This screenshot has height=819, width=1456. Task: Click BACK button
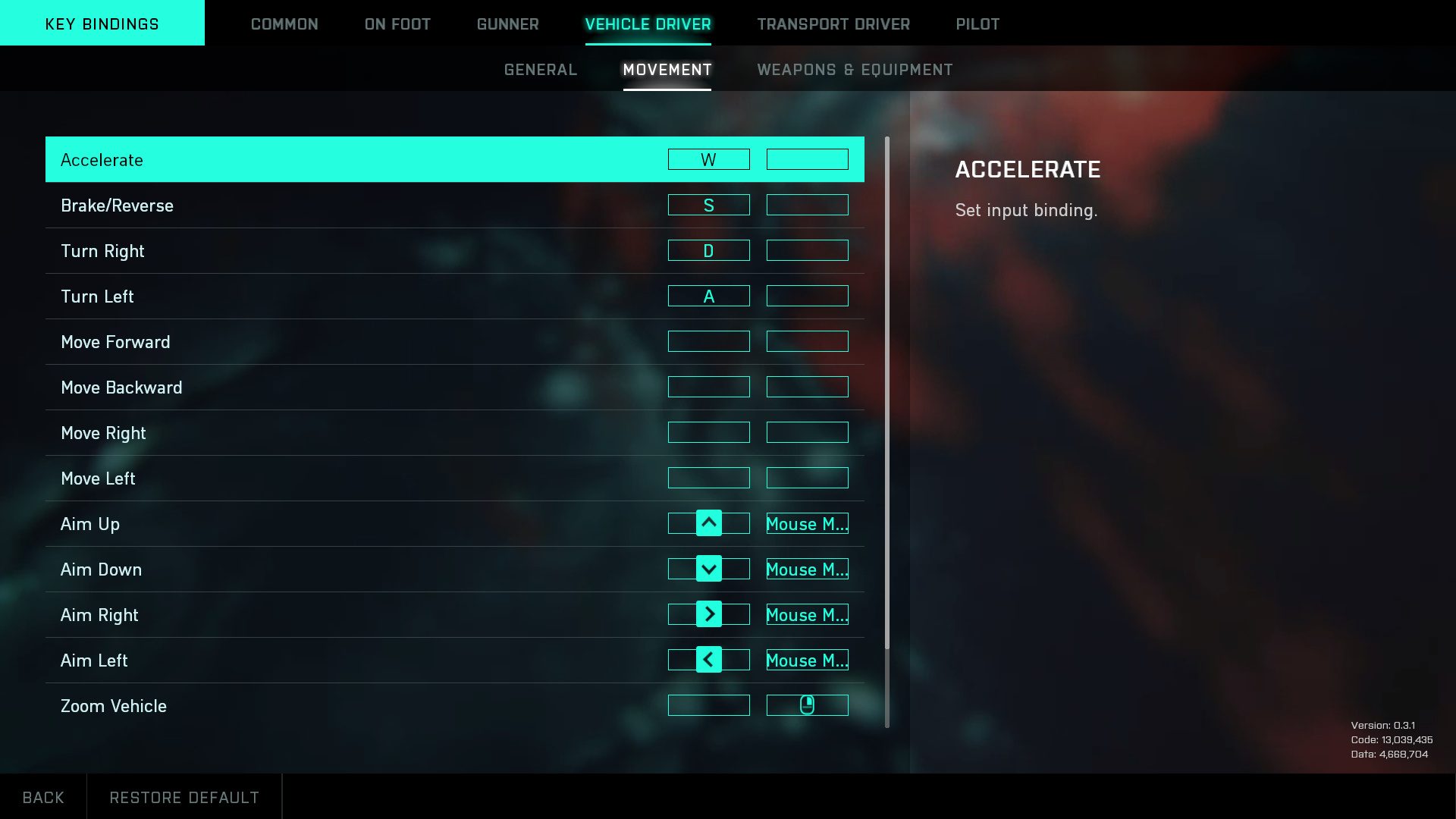click(x=43, y=797)
